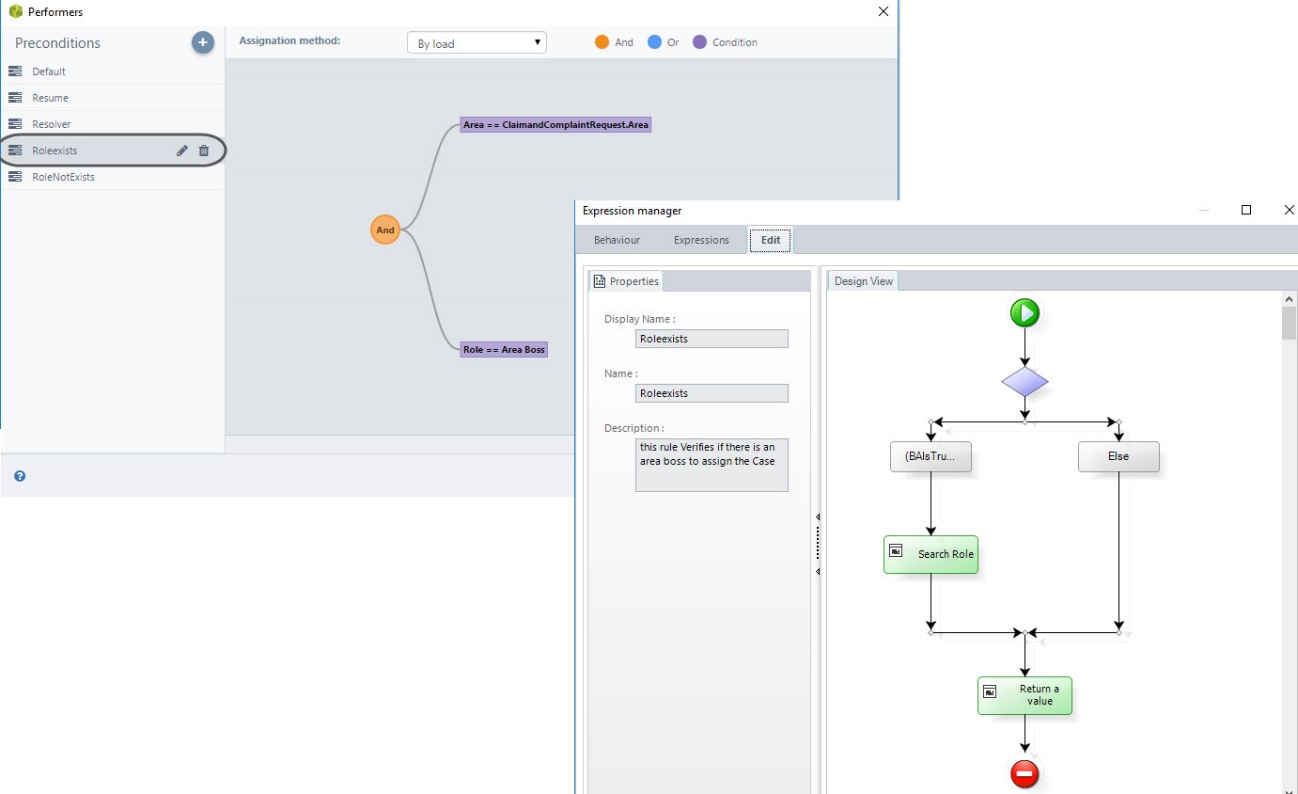Click the Performers window app icon

[x=15, y=12]
